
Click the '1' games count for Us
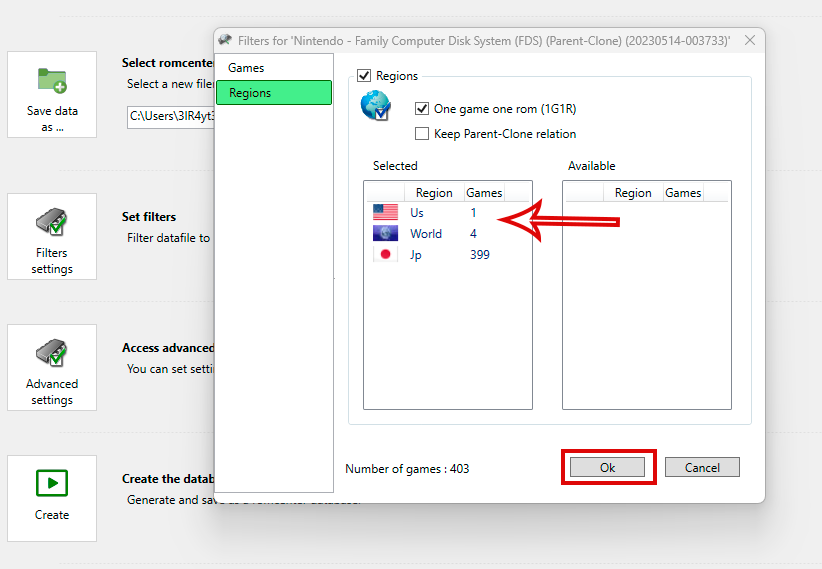[473, 212]
